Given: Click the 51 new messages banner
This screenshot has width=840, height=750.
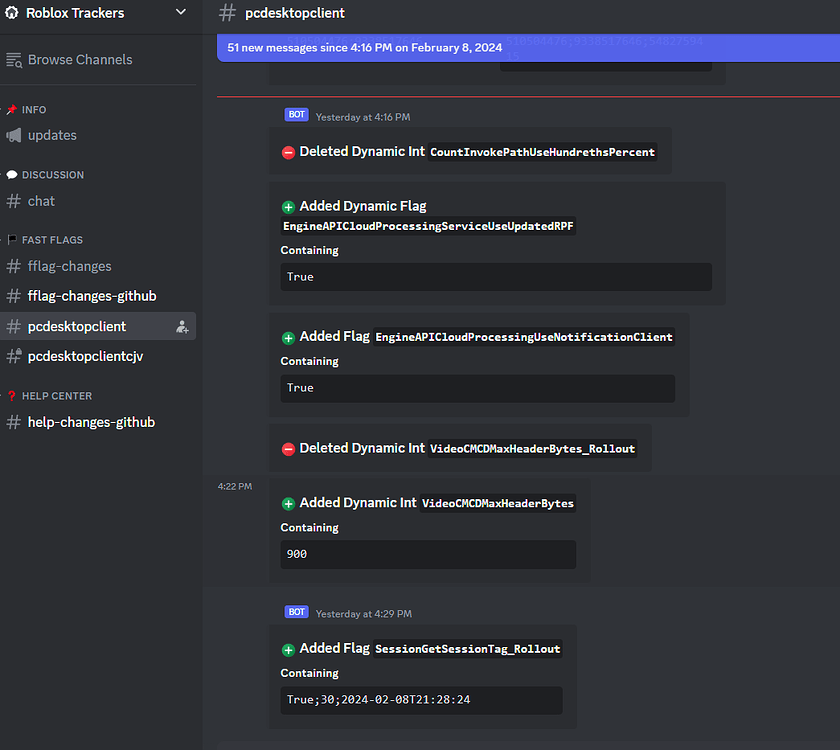Looking at the screenshot, I should coord(528,48).
